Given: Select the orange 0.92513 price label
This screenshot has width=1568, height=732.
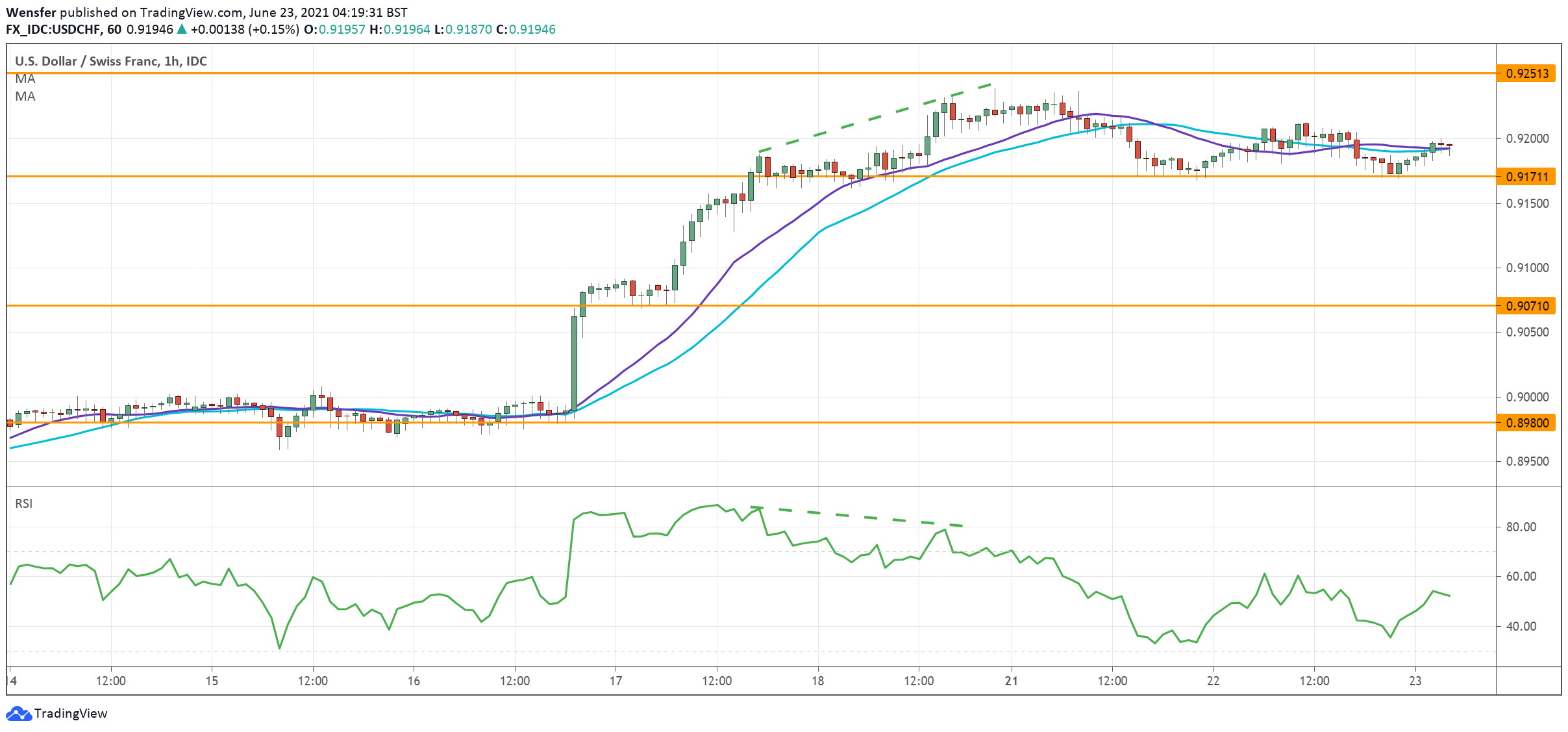Looking at the screenshot, I should click(x=1526, y=73).
